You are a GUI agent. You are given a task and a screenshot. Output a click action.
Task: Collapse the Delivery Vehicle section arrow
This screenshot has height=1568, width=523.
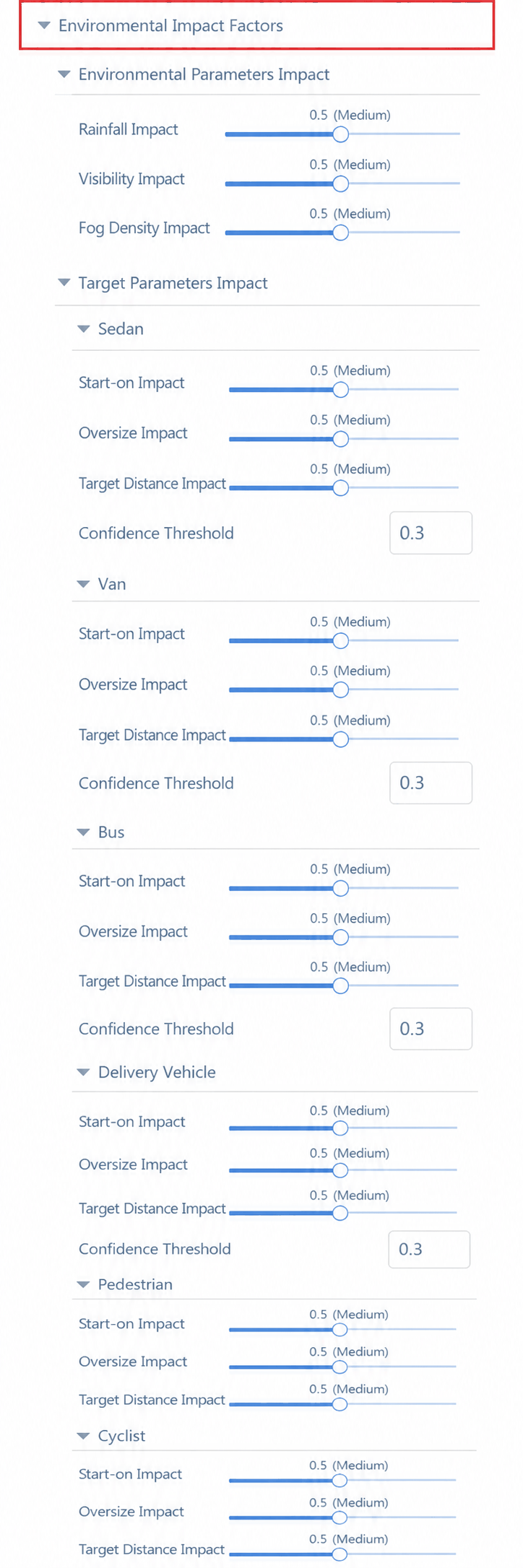(x=83, y=1073)
